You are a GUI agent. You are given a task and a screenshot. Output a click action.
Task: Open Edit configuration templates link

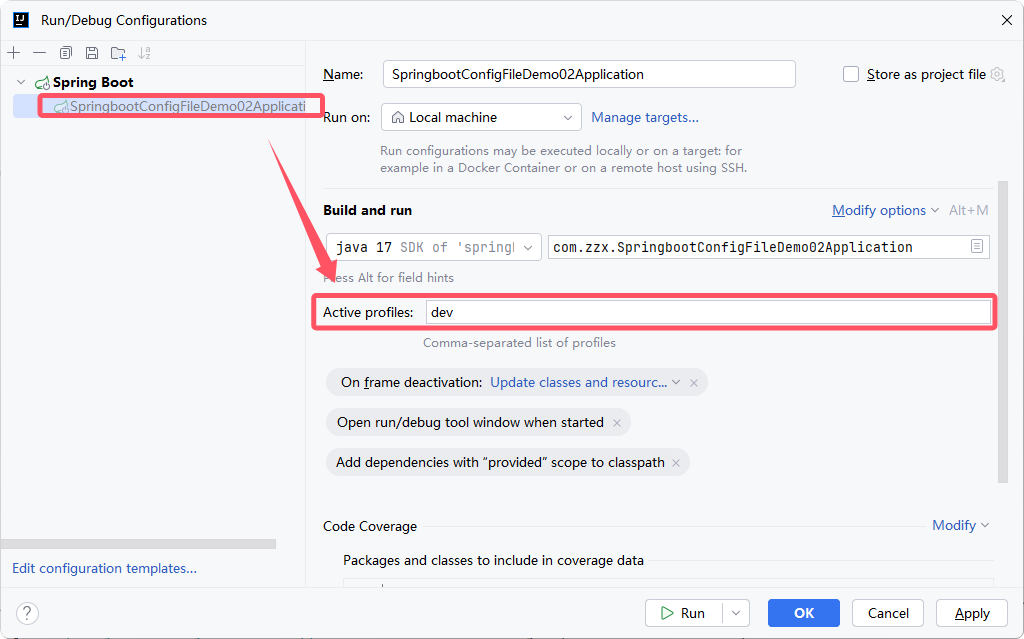(104, 568)
